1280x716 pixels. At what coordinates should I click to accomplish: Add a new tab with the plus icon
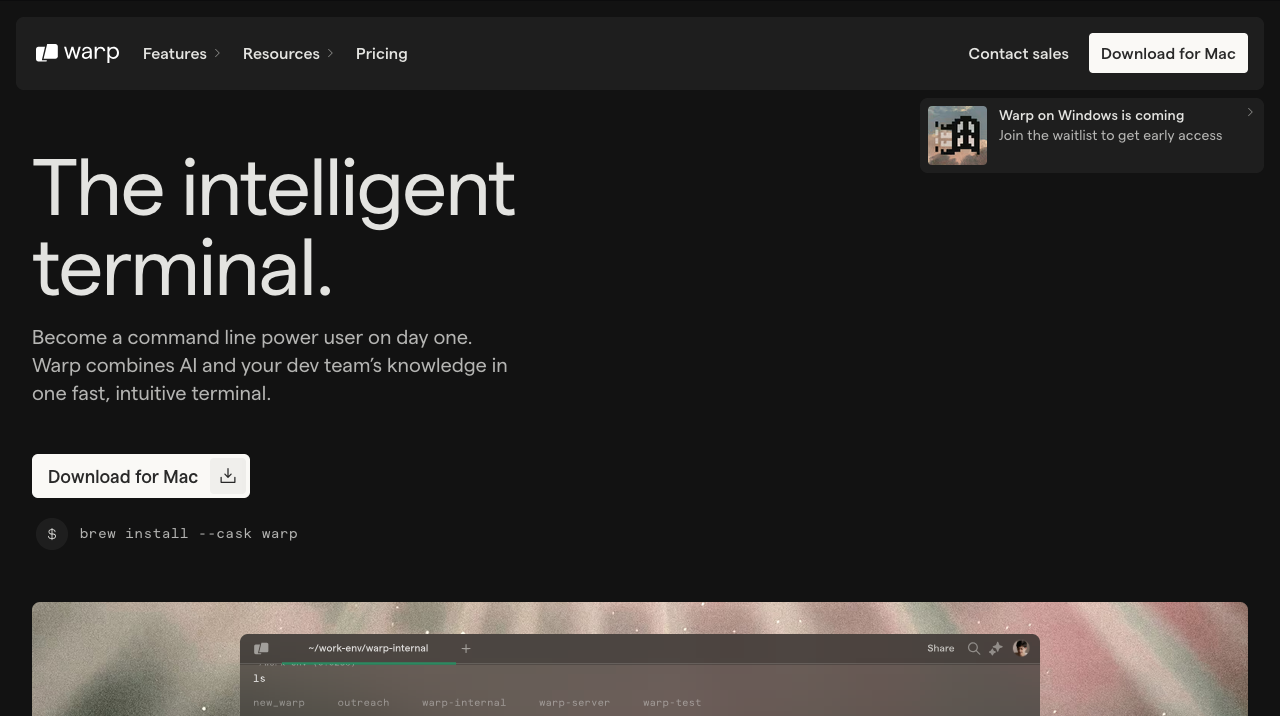466,649
